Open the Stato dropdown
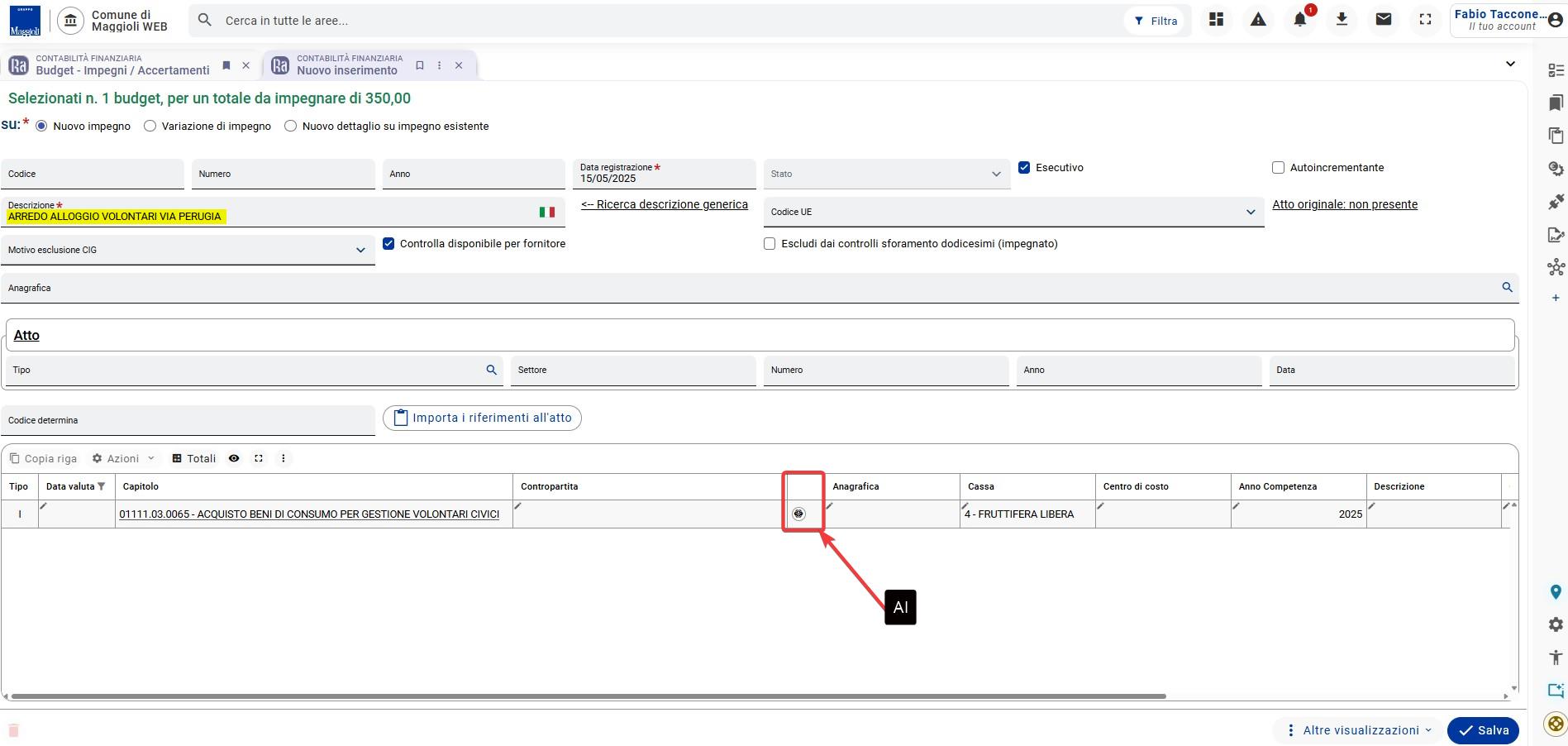 887,174
